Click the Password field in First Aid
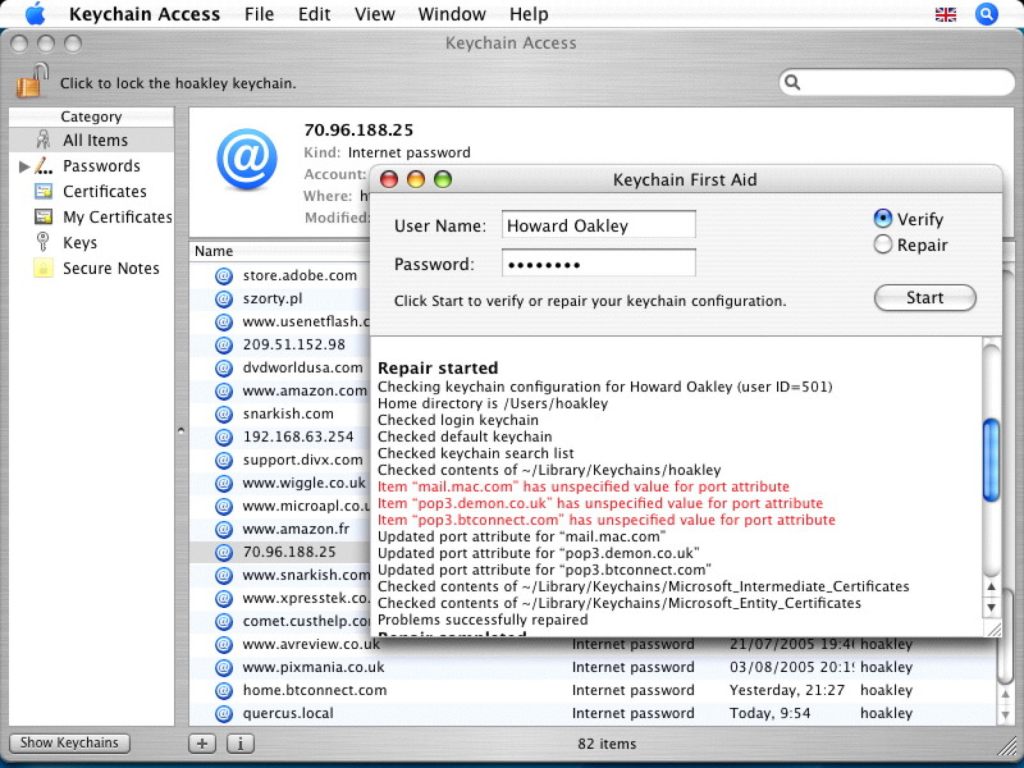The image size is (1024, 768). (598, 264)
